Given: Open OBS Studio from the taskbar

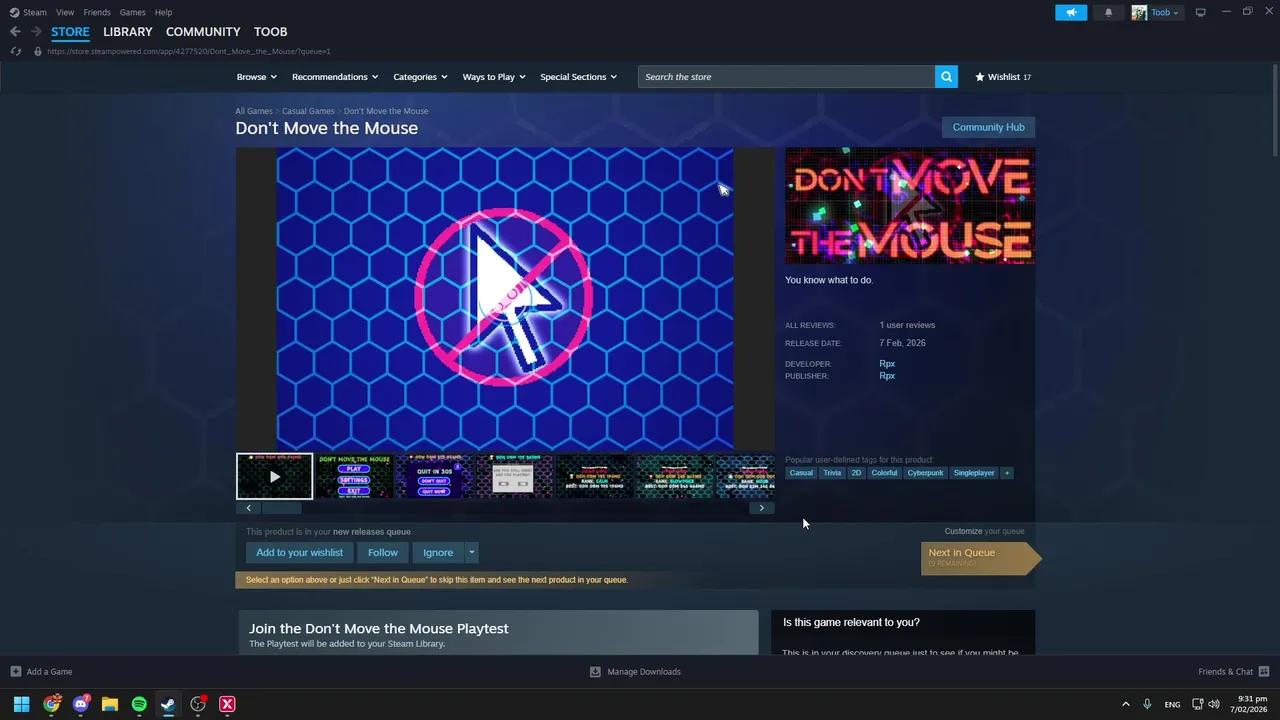Looking at the screenshot, I should 198,704.
